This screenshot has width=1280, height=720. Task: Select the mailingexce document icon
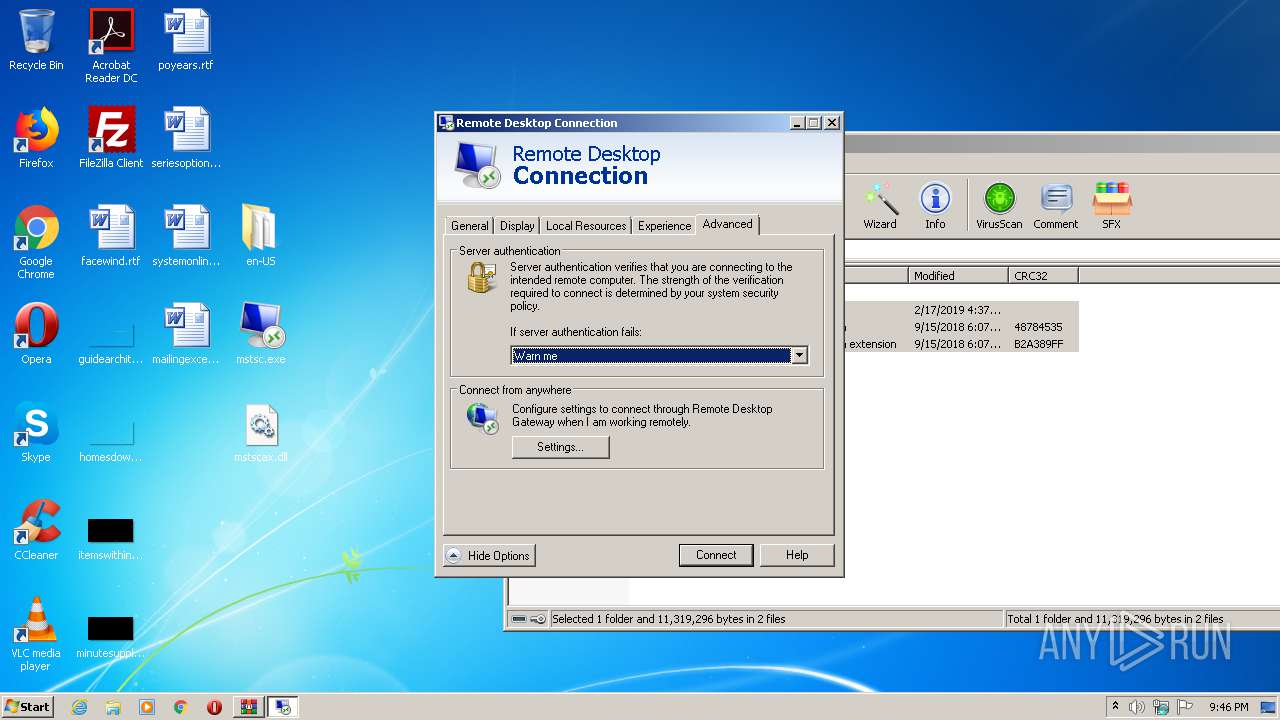click(186, 334)
